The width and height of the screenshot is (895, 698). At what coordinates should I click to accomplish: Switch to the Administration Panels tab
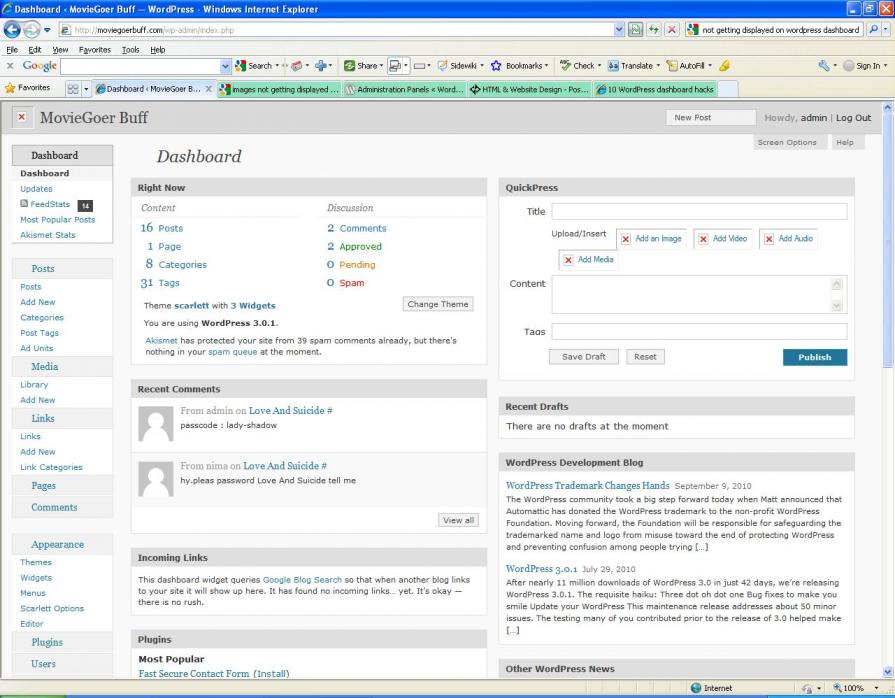click(x=404, y=89)
